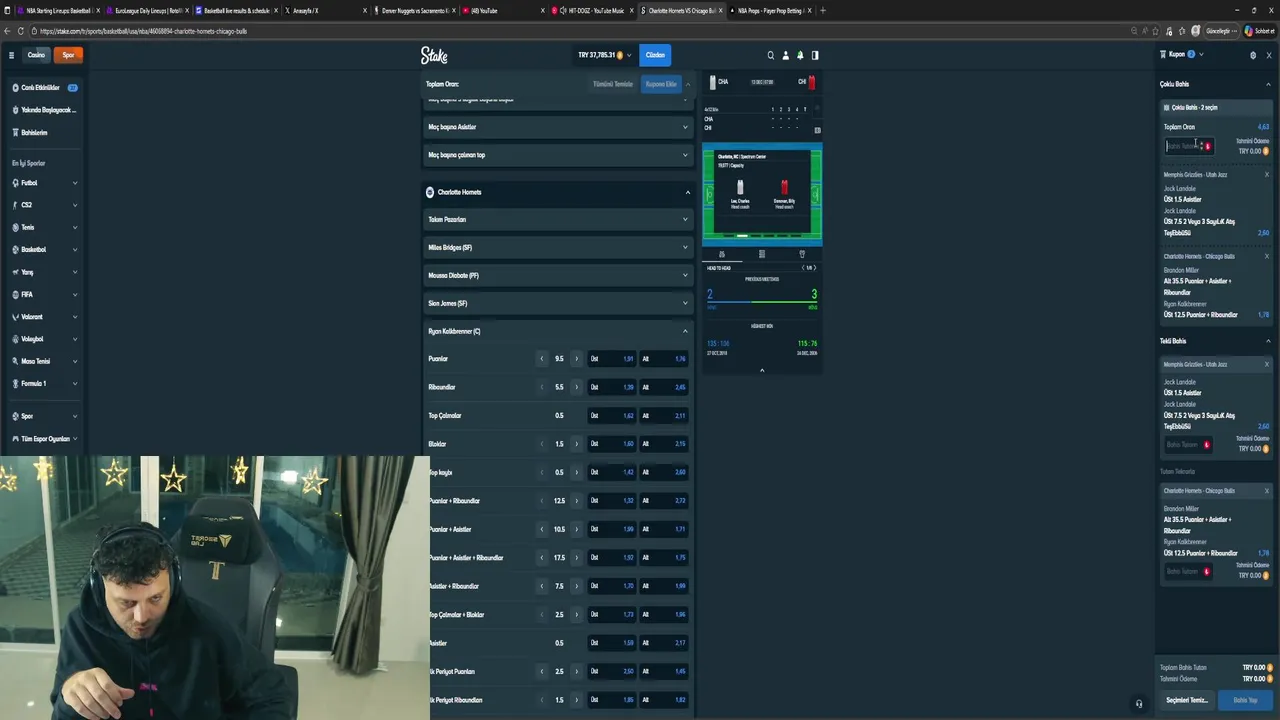Image resolution: width=1280 pixels, height=720 pixels.
Task: Click Valorant icon in sports sidebar
Action: click(x=16, y=317)
